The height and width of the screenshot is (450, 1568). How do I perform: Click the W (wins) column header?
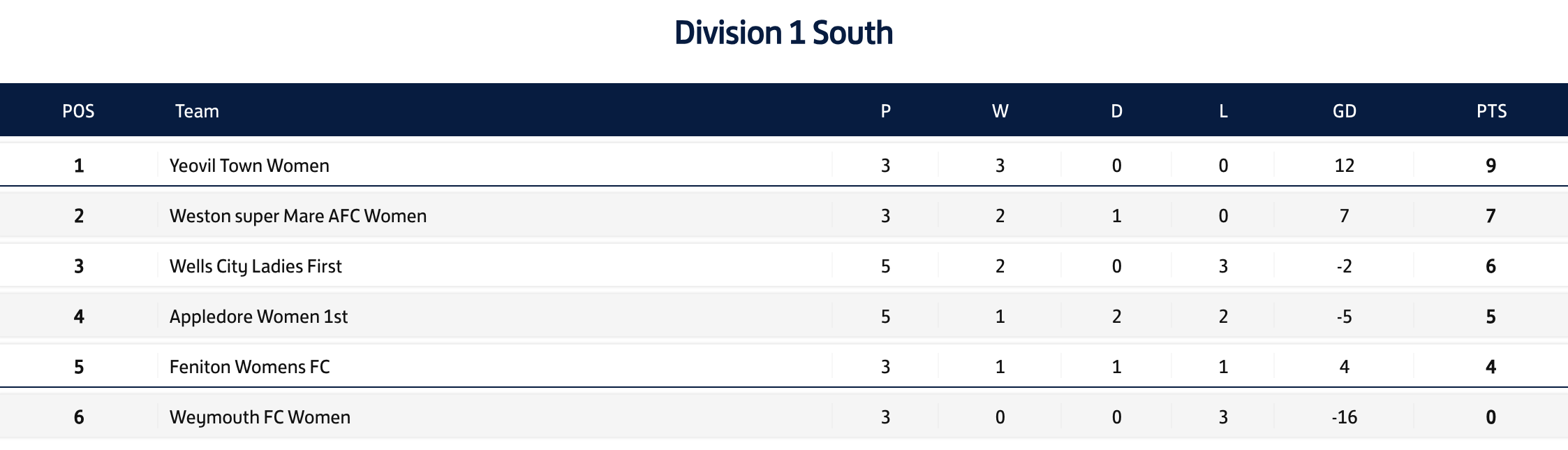(x=1000, y=111)
